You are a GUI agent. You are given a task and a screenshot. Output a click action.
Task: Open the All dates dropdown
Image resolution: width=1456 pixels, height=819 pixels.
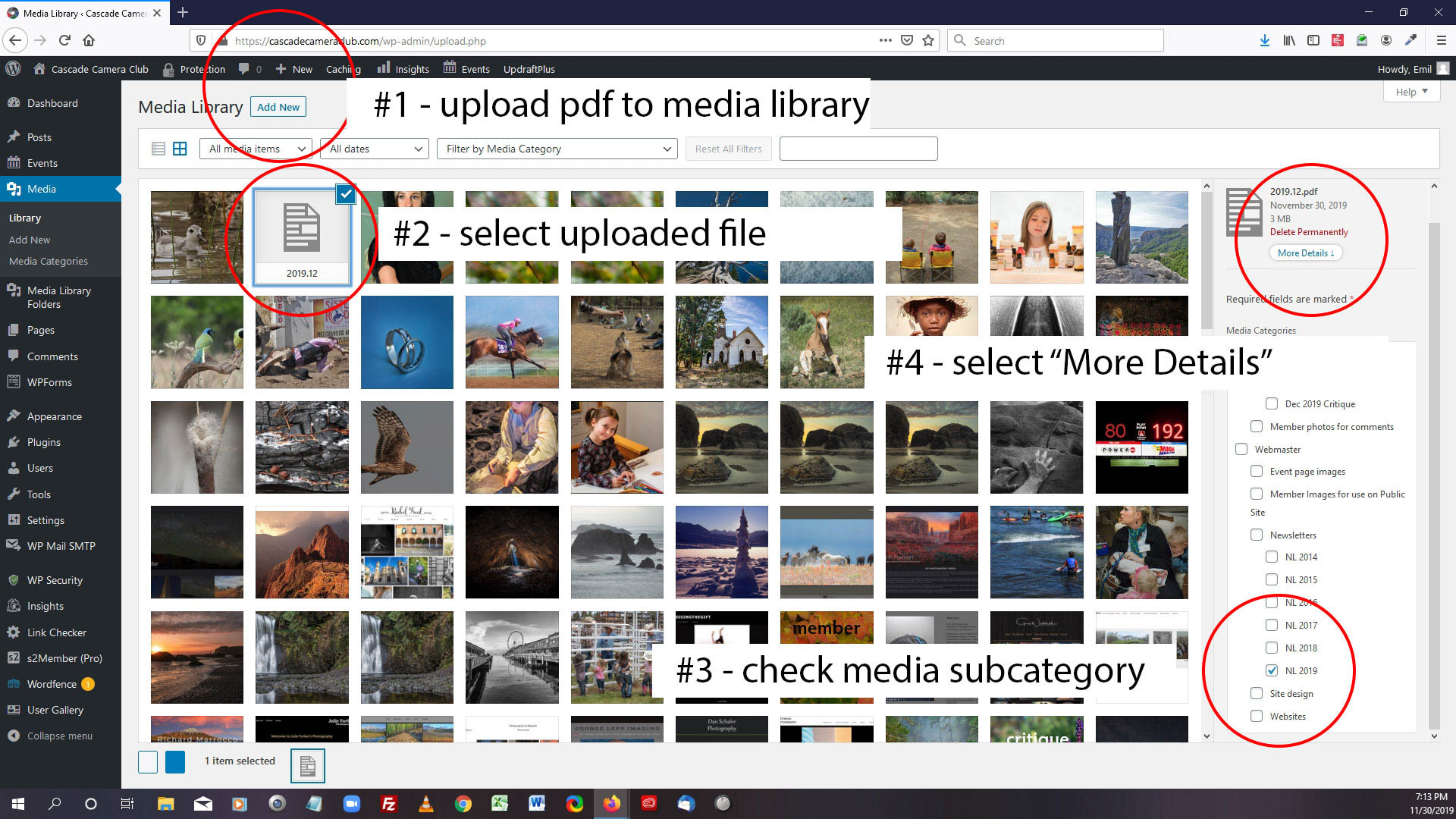point(375,149)
